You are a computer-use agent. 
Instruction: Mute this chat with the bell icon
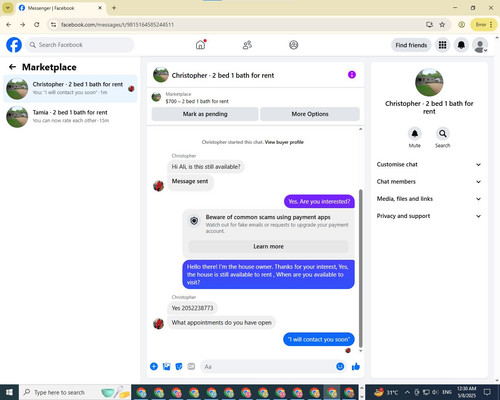(x=415, y=134)
